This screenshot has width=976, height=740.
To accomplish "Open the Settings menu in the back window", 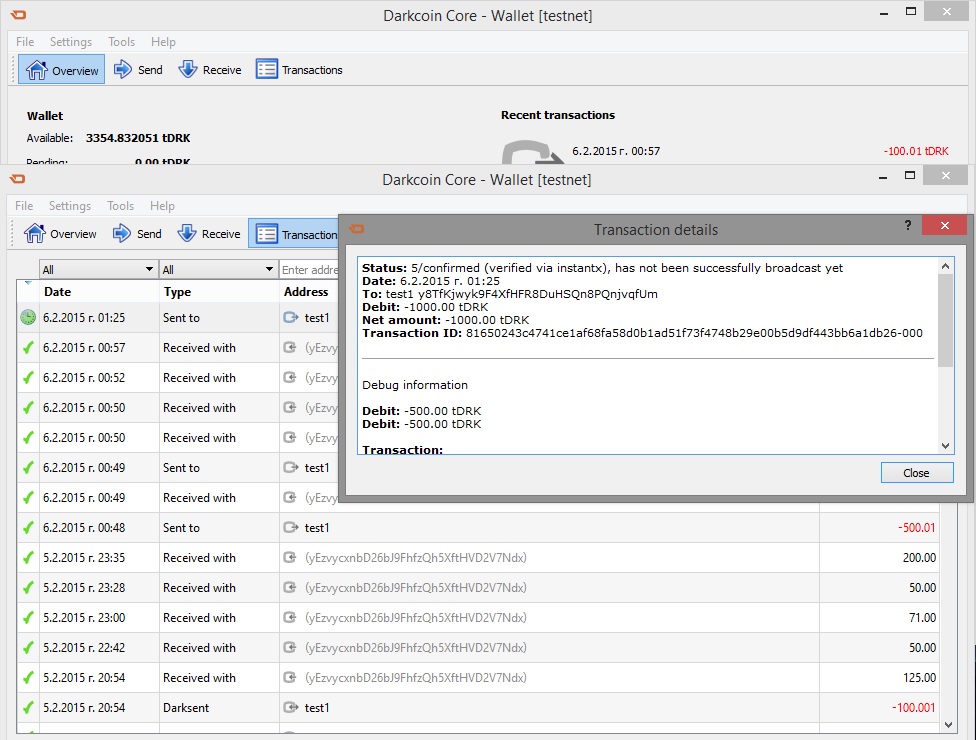I will coord(70,42).
